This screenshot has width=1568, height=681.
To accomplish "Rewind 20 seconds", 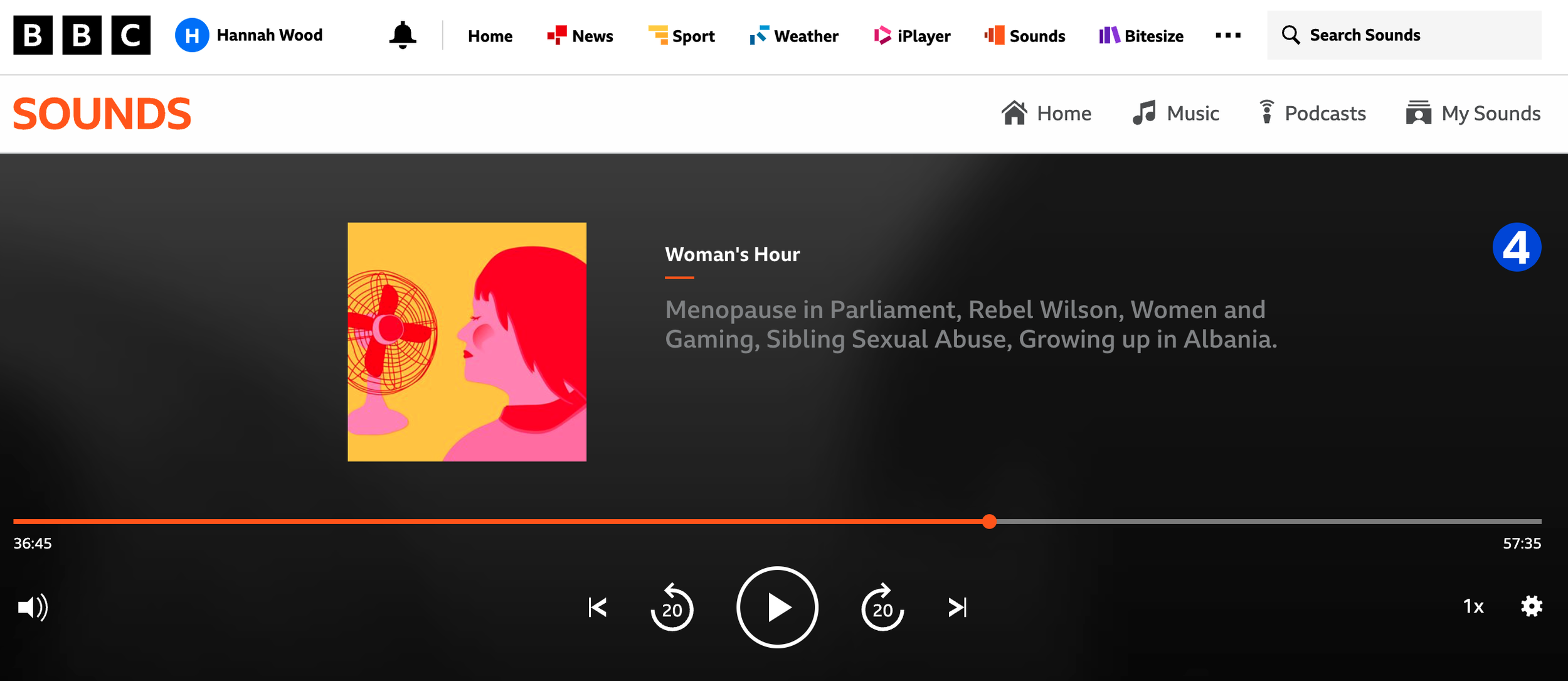I will pos(672,608).
